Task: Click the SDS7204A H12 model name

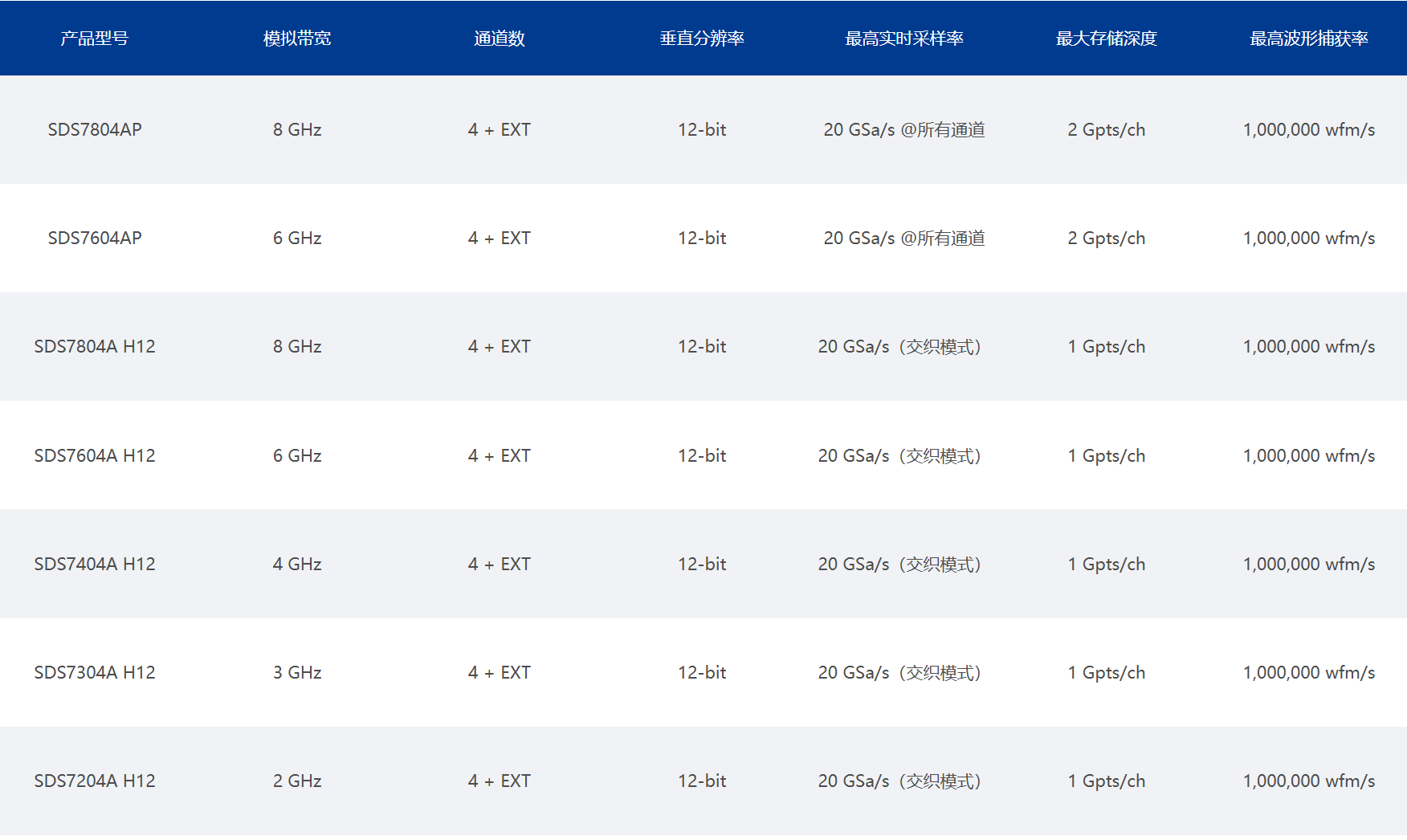Action: pyautogui.click(x=95, y=781)
